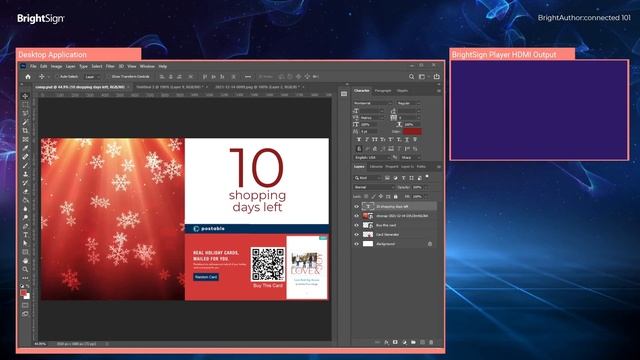Open the blend mode Normal dropdown
640x360 pixels.
(x=374, y=187)
